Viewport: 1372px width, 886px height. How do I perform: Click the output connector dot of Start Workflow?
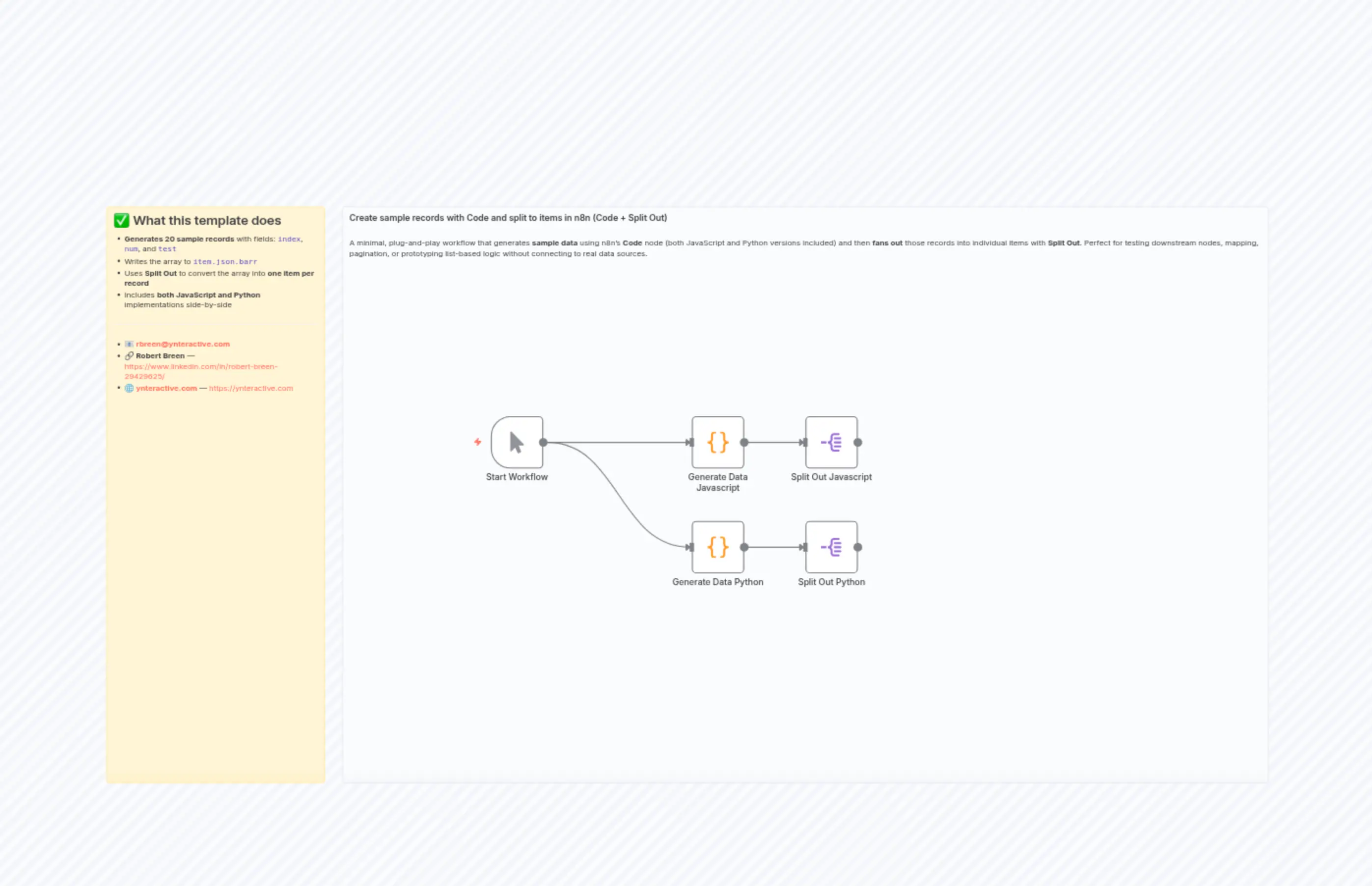point(544,442)
